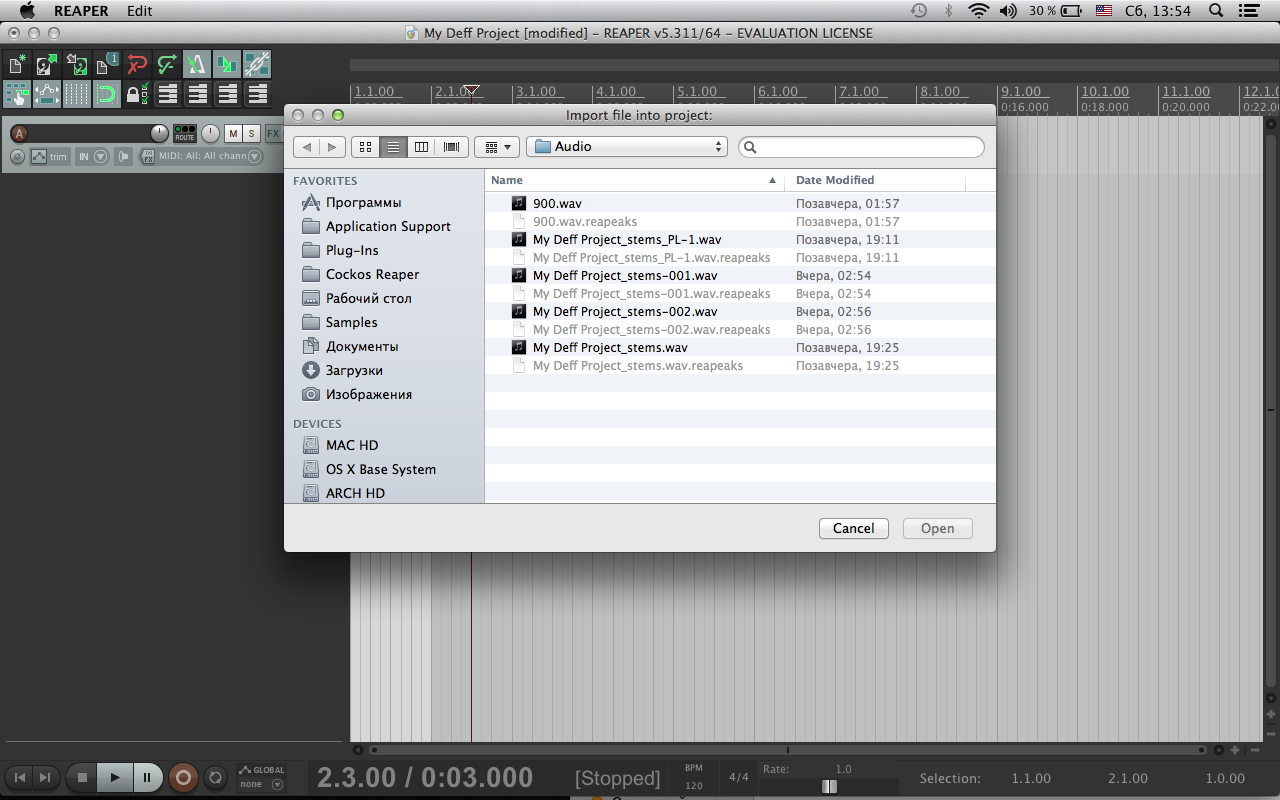Click the track trim envelope button
Image resolution: width=1280 pixels, height=800 pixels.
[x=49, y=156]
